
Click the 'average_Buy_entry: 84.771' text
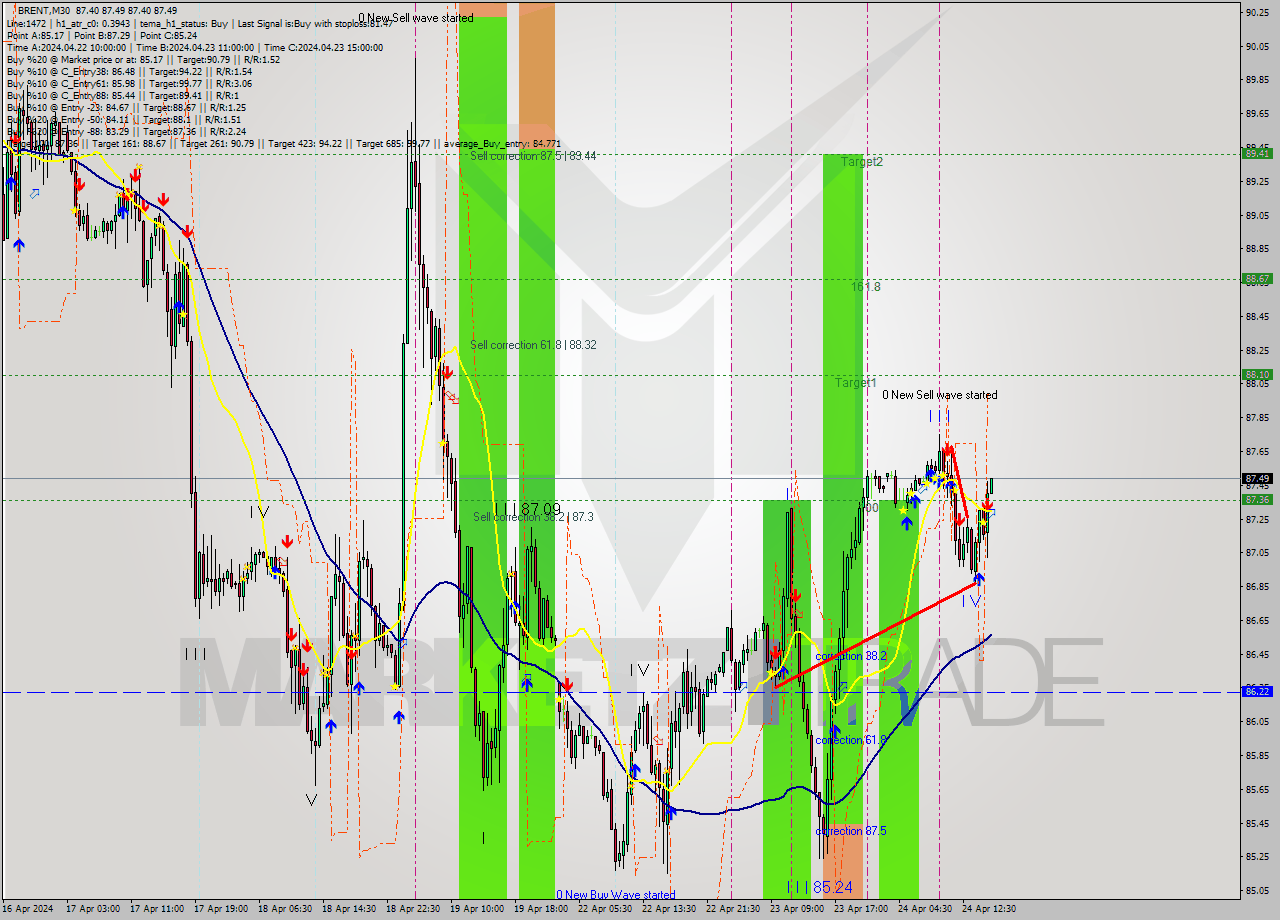(x=502, y=144)
